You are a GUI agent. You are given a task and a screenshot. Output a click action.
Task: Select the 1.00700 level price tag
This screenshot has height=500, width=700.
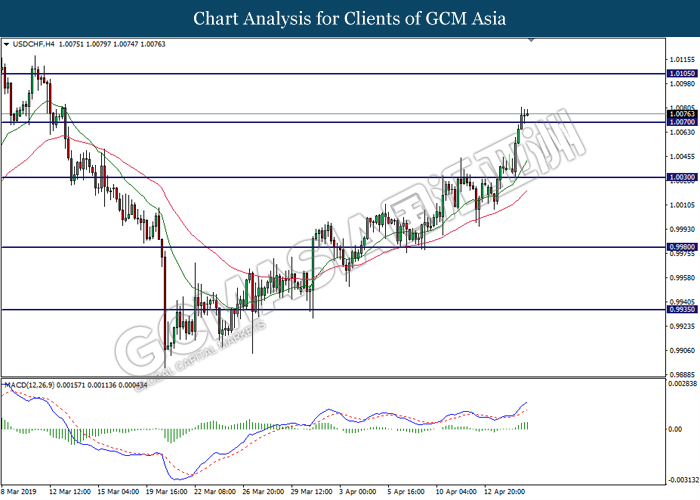click(682, 123)
